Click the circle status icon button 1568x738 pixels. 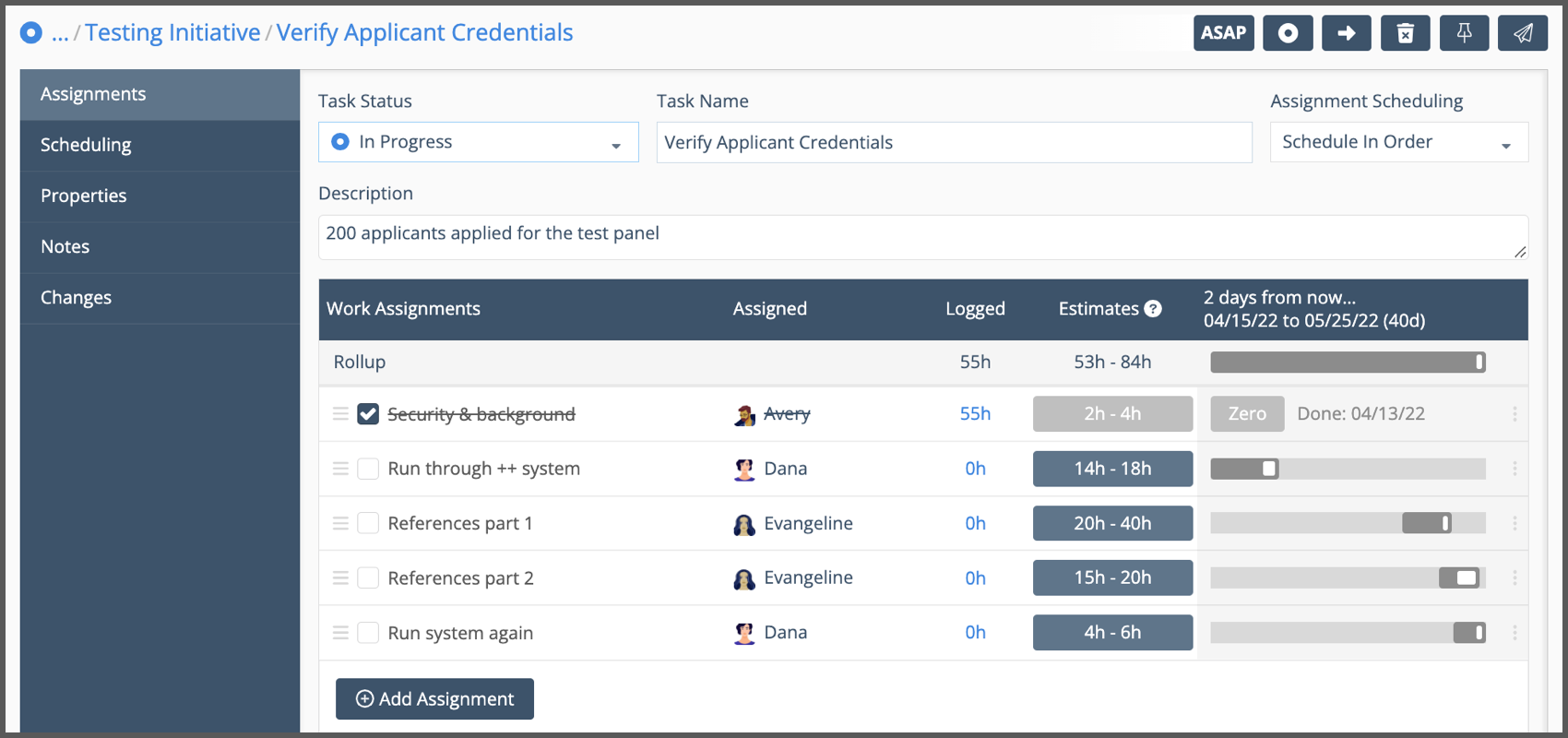tap(1288, 33)
